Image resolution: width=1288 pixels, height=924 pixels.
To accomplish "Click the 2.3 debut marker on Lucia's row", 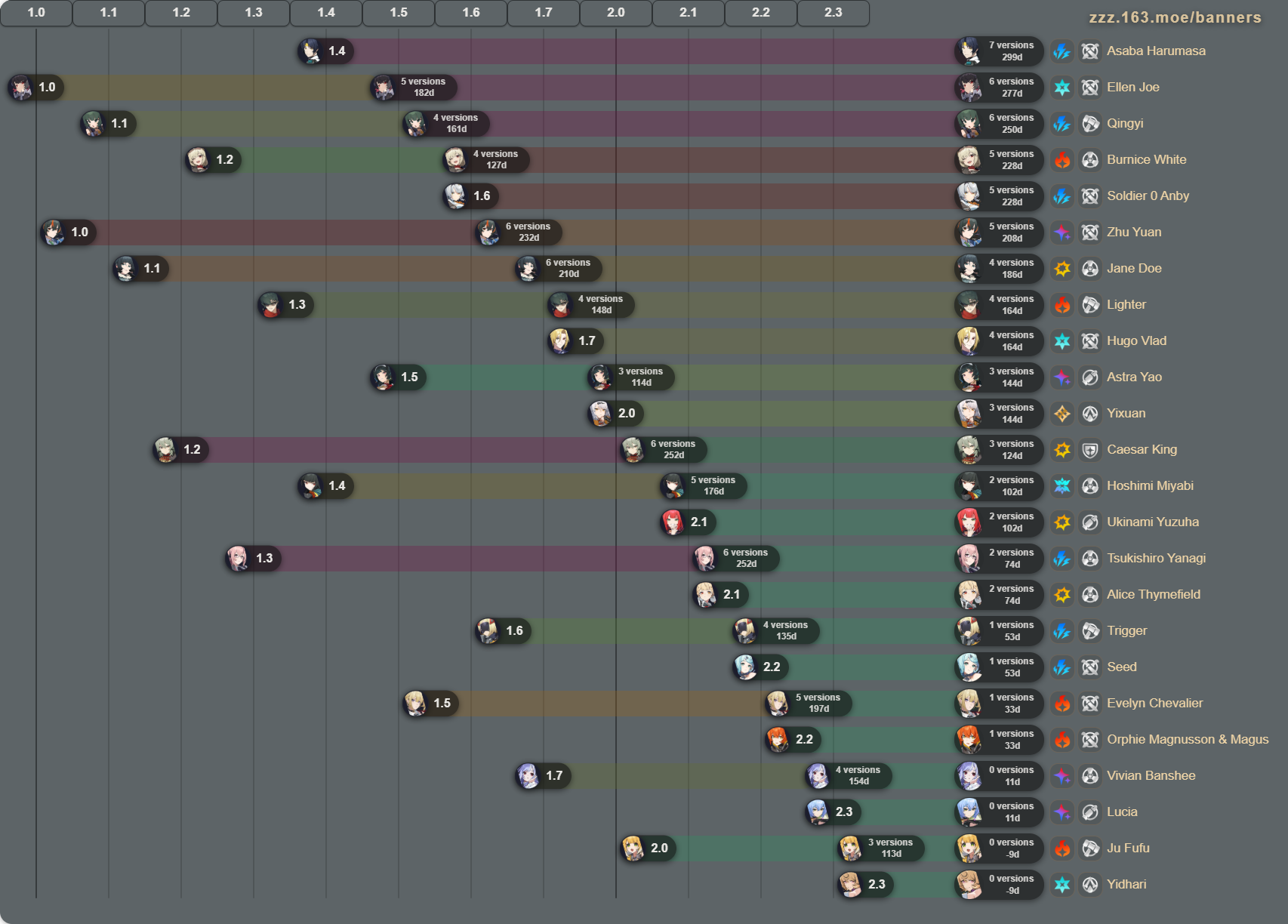I will [833, 812].
